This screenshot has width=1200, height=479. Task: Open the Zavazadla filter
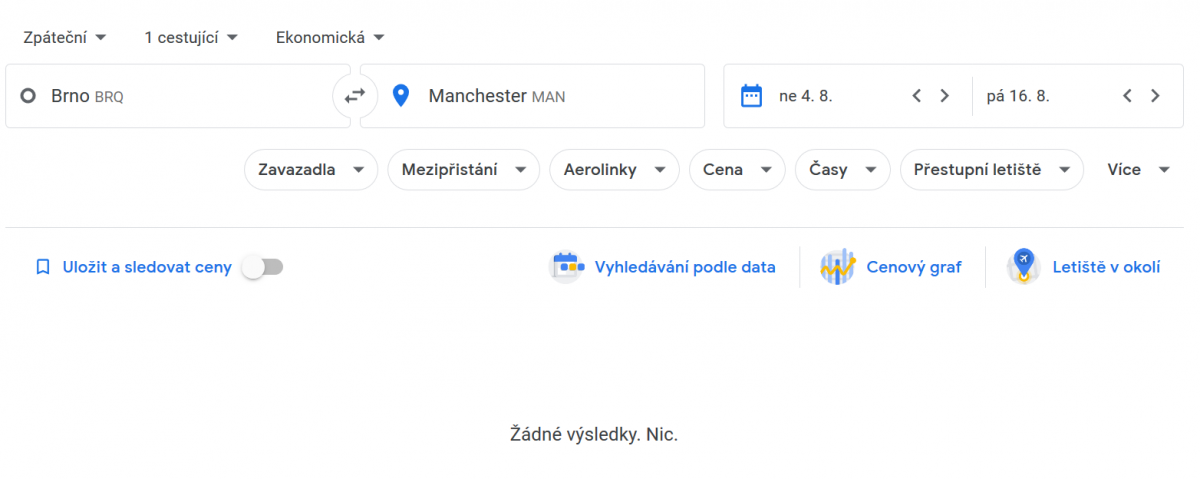[310, 170]
